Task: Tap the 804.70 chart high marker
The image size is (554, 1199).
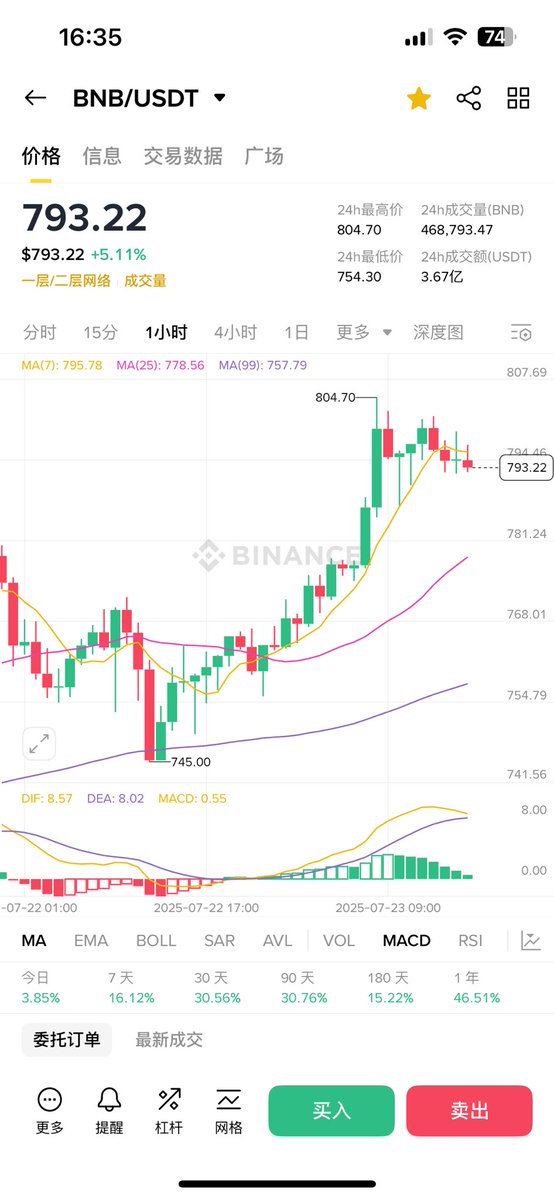Action: tap(336, 398)
